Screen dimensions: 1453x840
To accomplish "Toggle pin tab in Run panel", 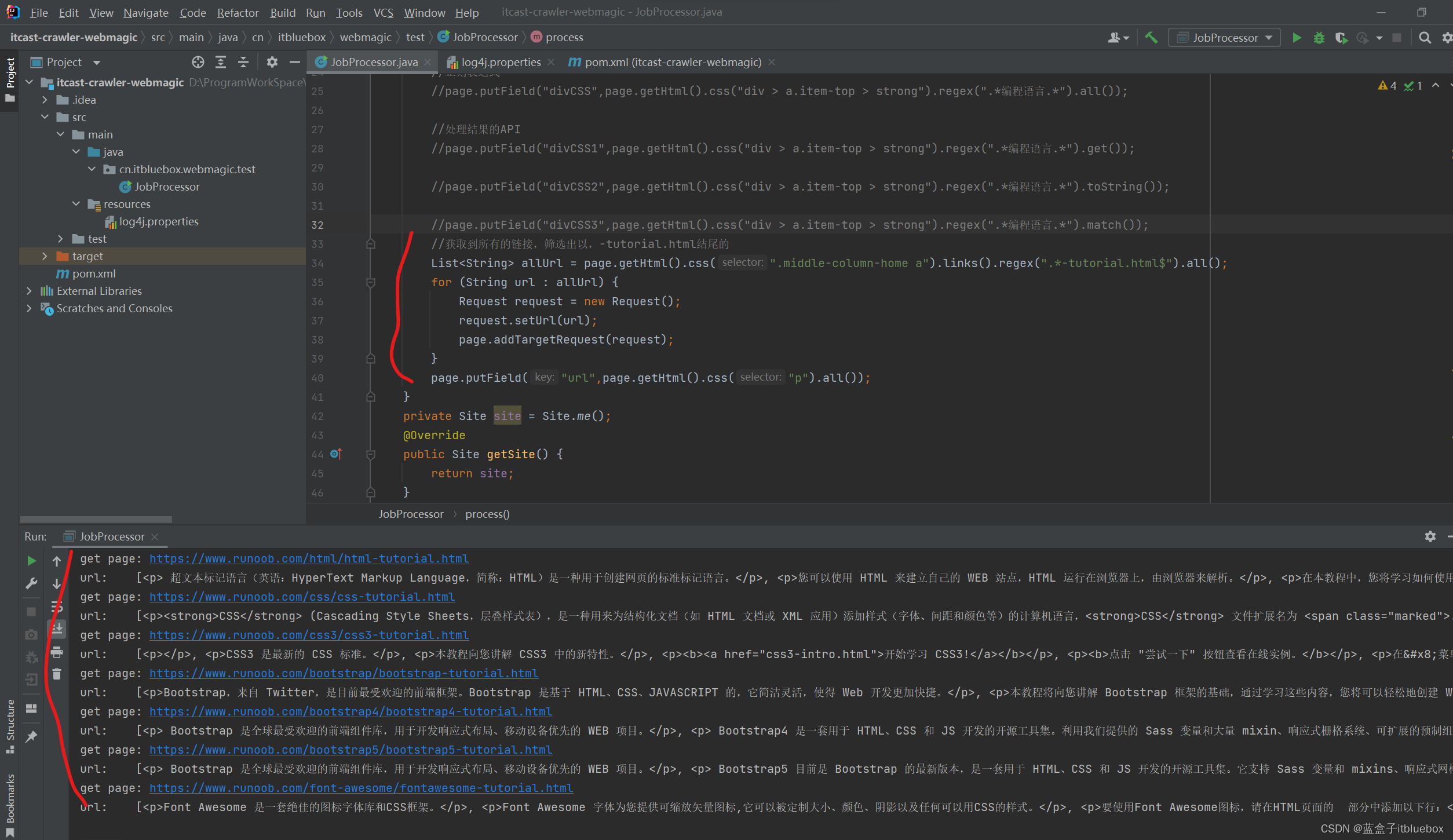I will [x=31, y=736].
